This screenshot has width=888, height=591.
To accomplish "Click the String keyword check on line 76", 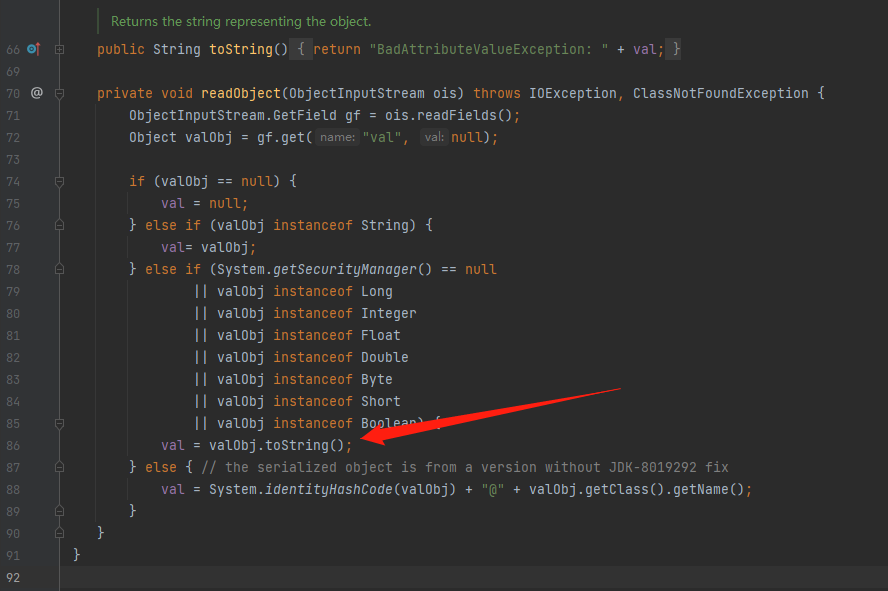I will coord(385,225).
